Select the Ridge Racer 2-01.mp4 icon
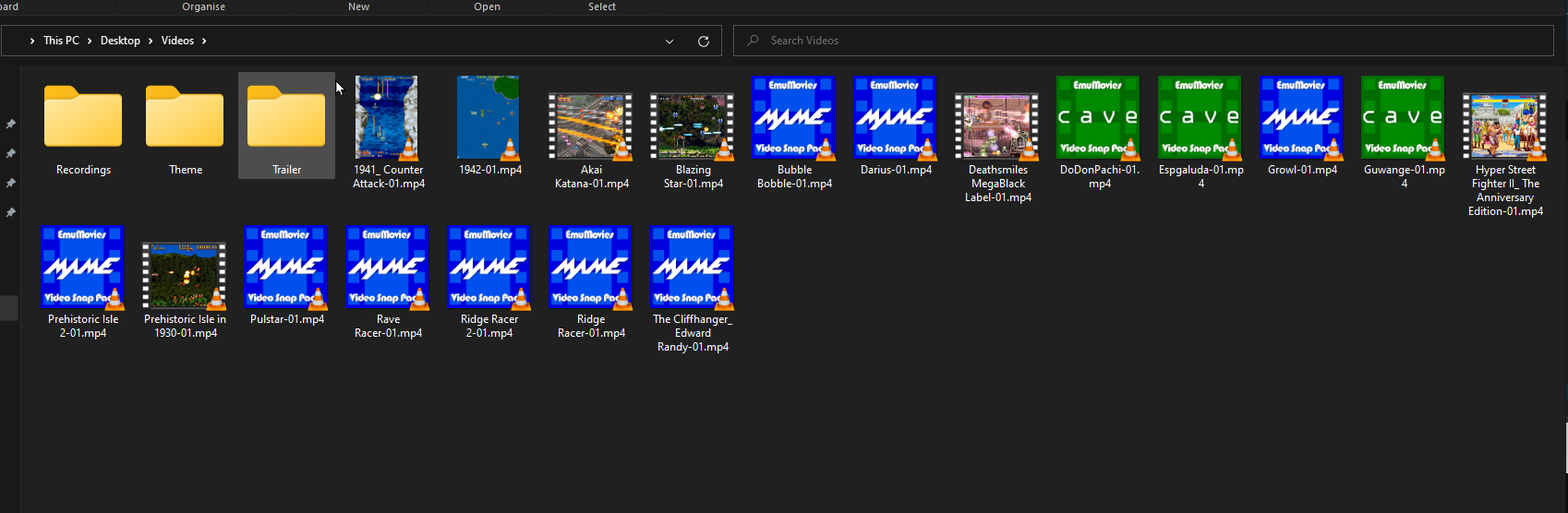1568x513 pixels. (489, 268)
